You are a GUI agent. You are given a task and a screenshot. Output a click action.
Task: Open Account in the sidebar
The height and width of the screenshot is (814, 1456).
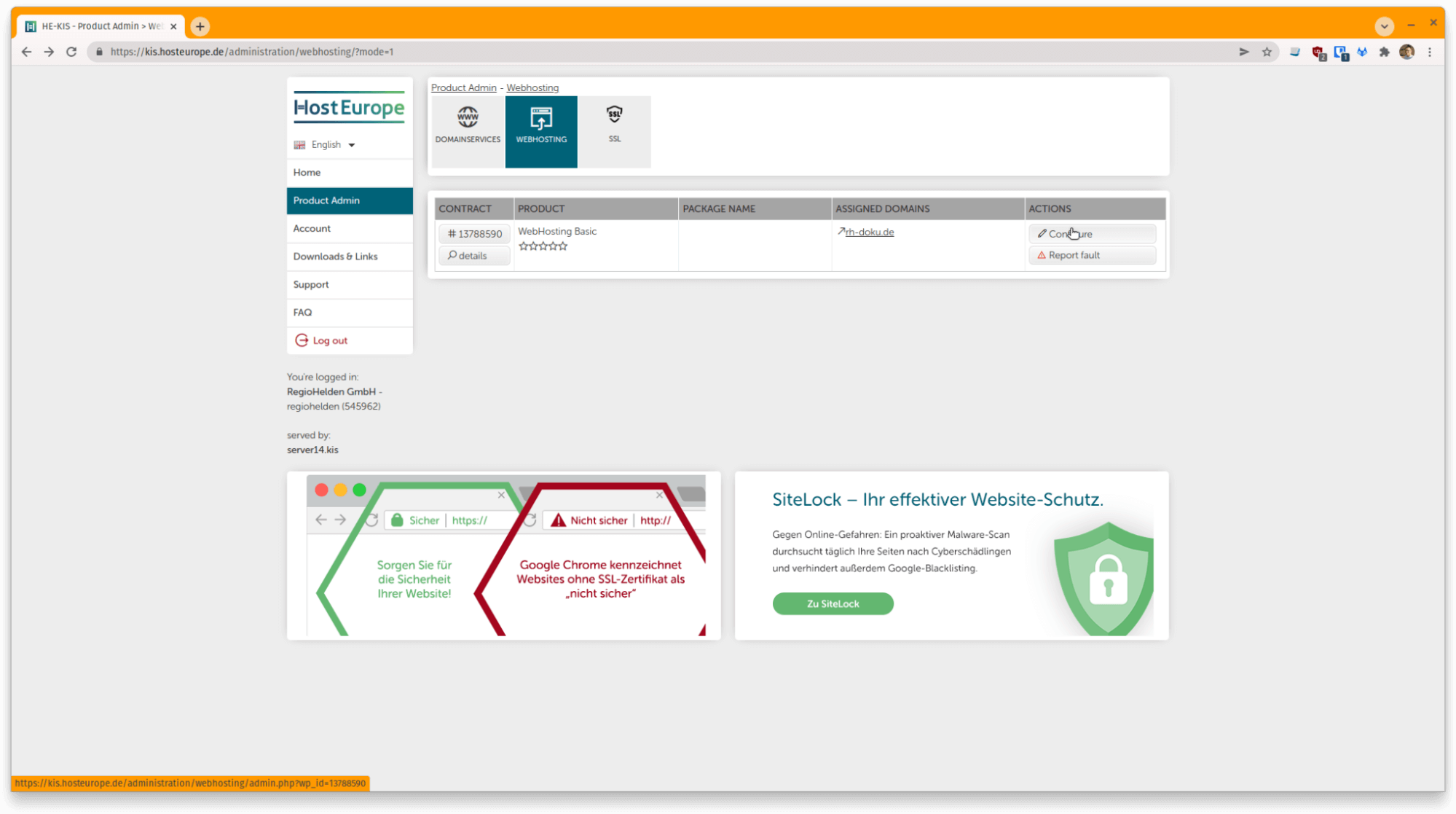click(350, 228)
